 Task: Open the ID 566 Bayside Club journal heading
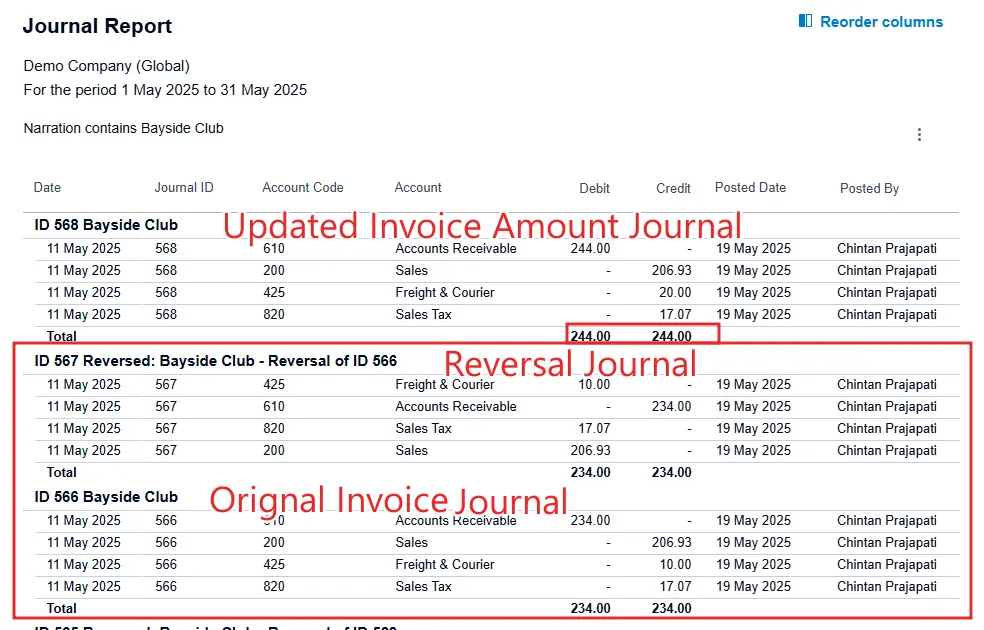(x=106, y=497)
